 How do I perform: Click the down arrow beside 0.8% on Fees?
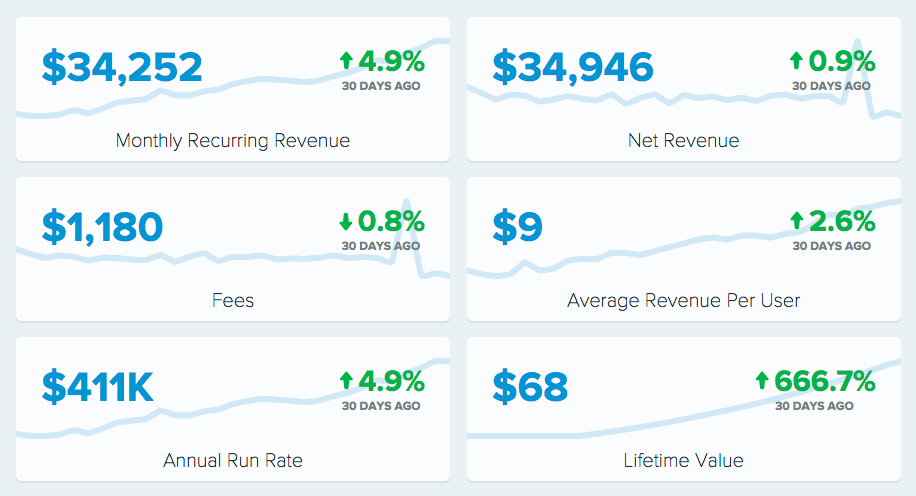pos(347,222)
